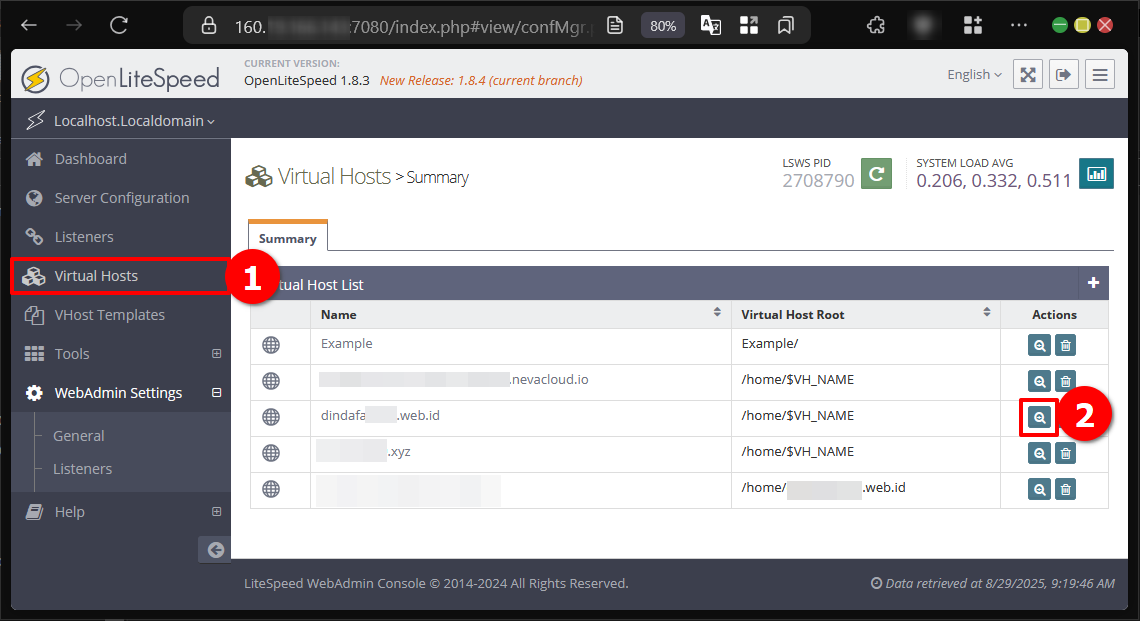Expand the Help menu section
Viewport: 1140px width, 621px height.
click(x=216, y=512)
